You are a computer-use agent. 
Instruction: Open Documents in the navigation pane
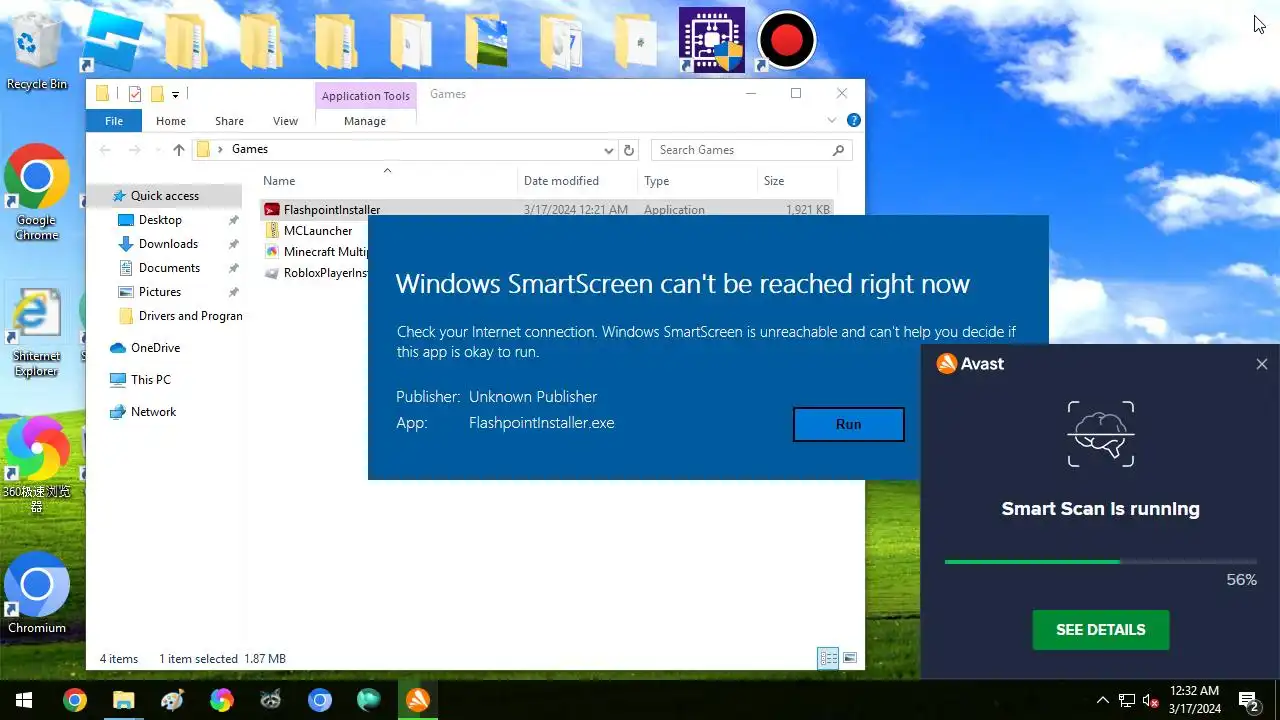pos(169,268)
